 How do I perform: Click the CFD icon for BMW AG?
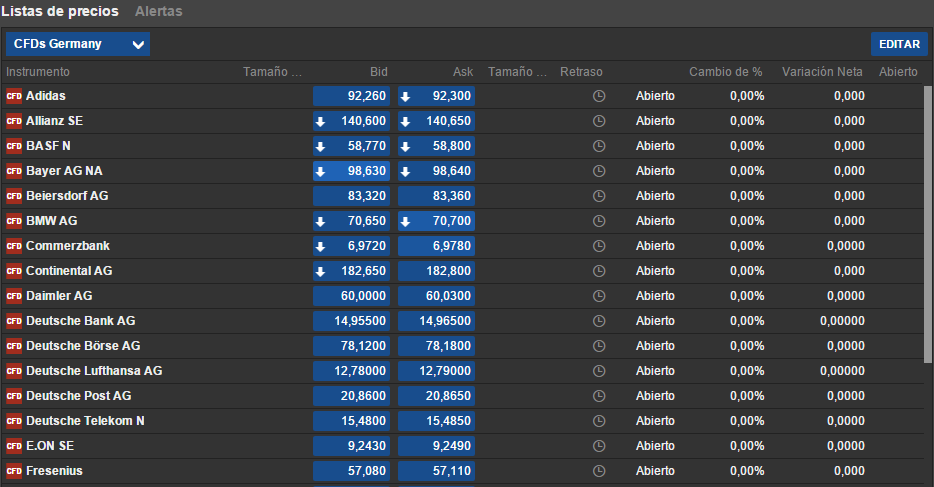click(14, 221)
